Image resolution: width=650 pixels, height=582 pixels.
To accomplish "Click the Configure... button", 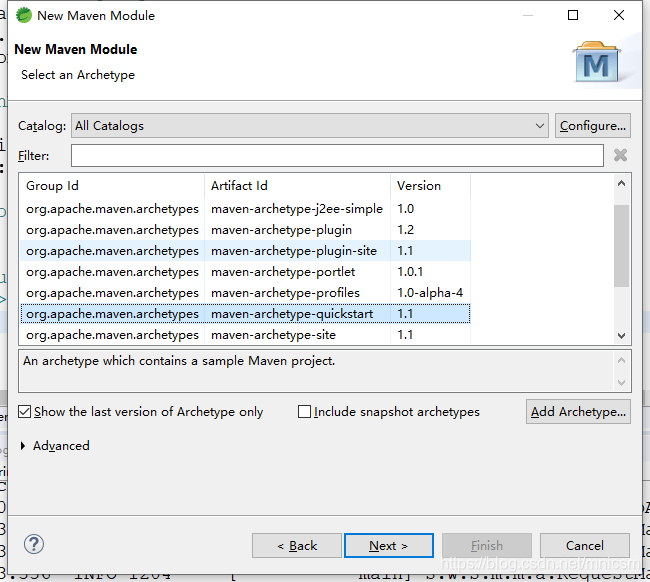I will coord(593,126).
